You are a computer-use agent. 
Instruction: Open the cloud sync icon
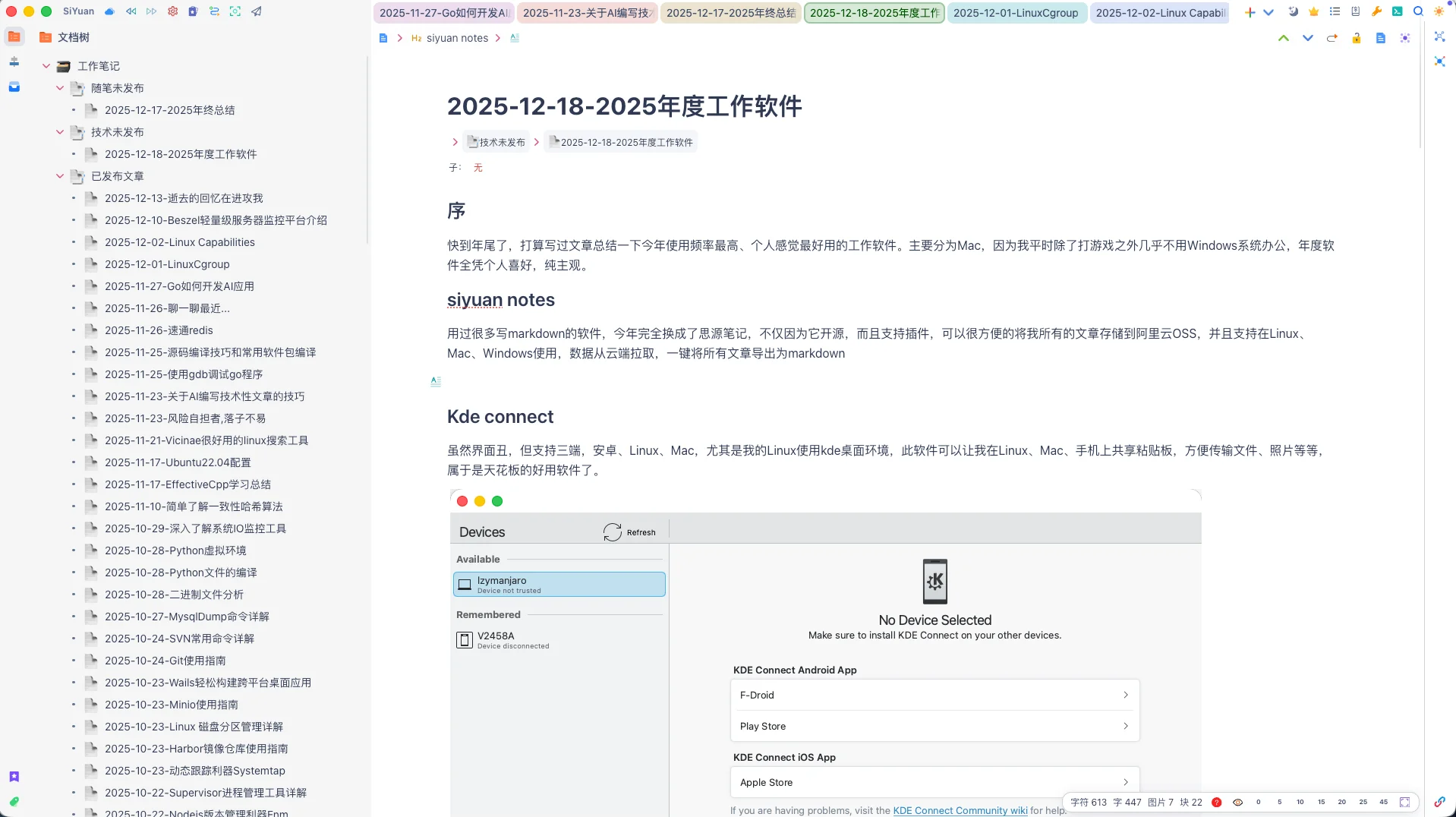click(x=109, y=11)
